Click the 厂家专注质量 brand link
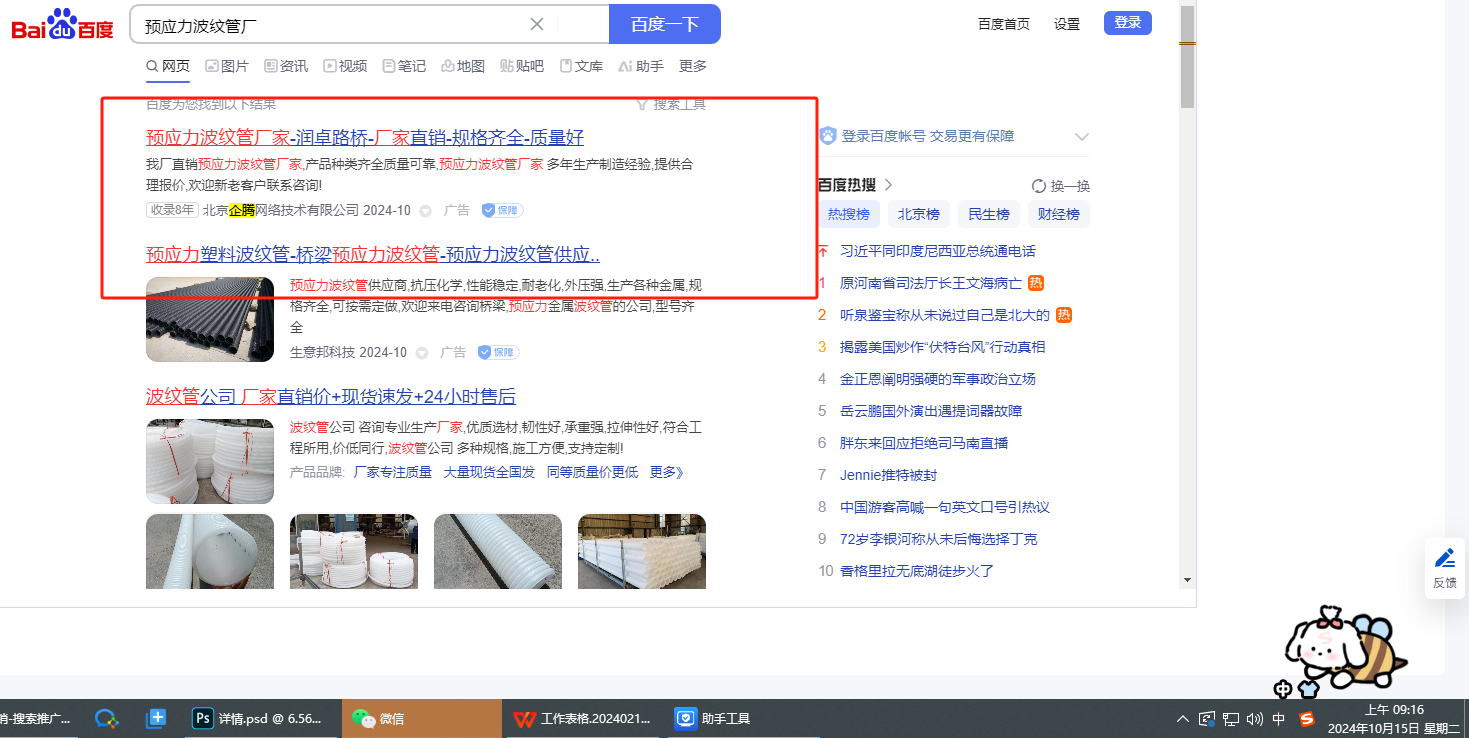The height and width of the screenshot is (738, 1469). 393,472
